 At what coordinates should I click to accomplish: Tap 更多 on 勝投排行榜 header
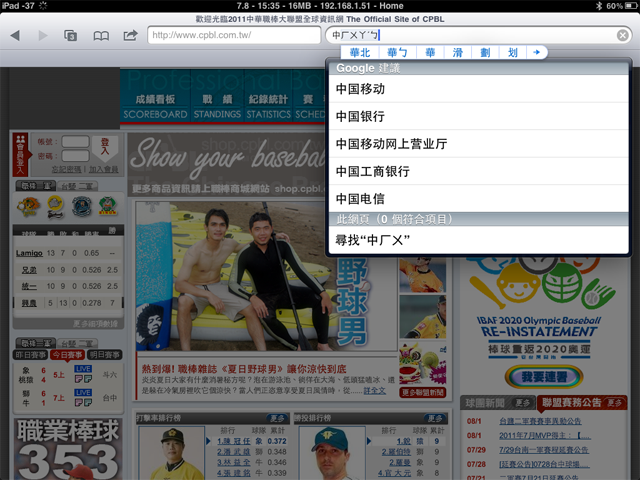coord(435,418)
